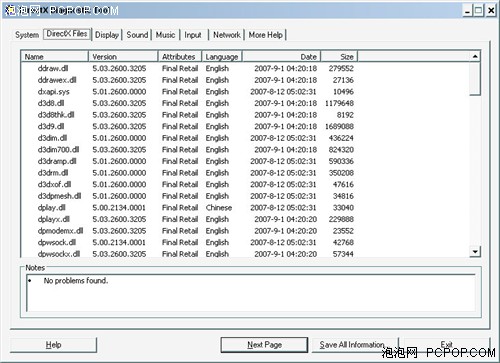Click the file list scroll up arrow
500x363 pixels.
[x=475, y=56]
